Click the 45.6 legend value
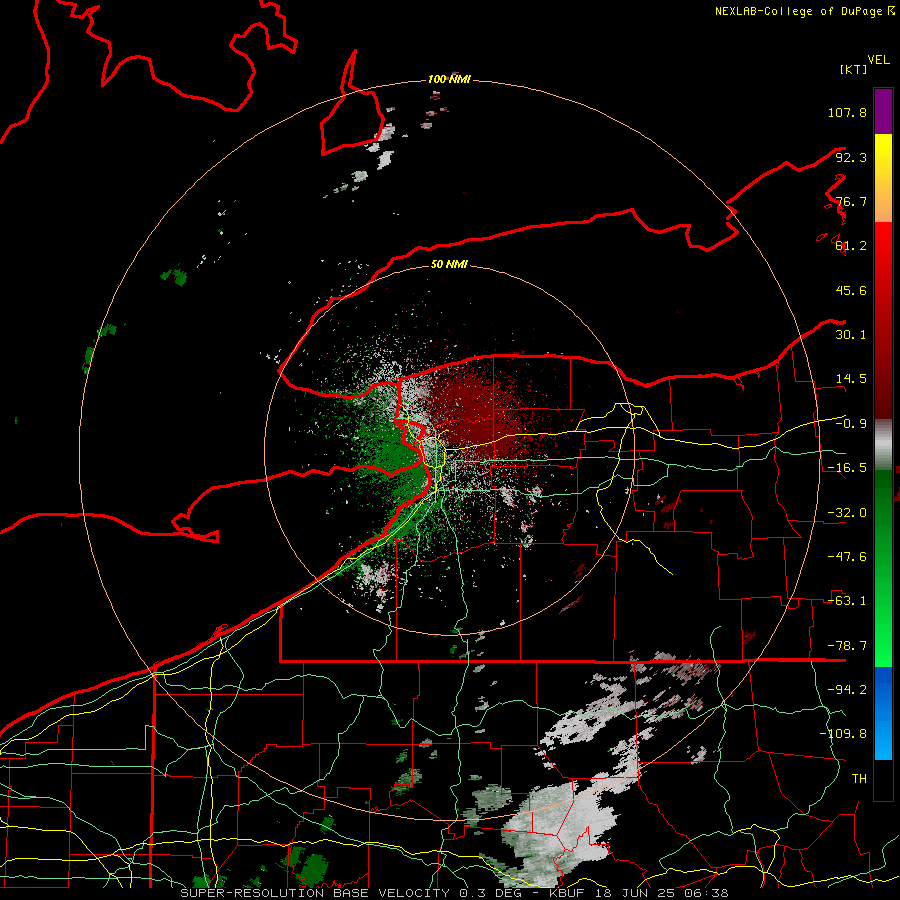This screenshot has width=900, height=900. click(851, 290)
